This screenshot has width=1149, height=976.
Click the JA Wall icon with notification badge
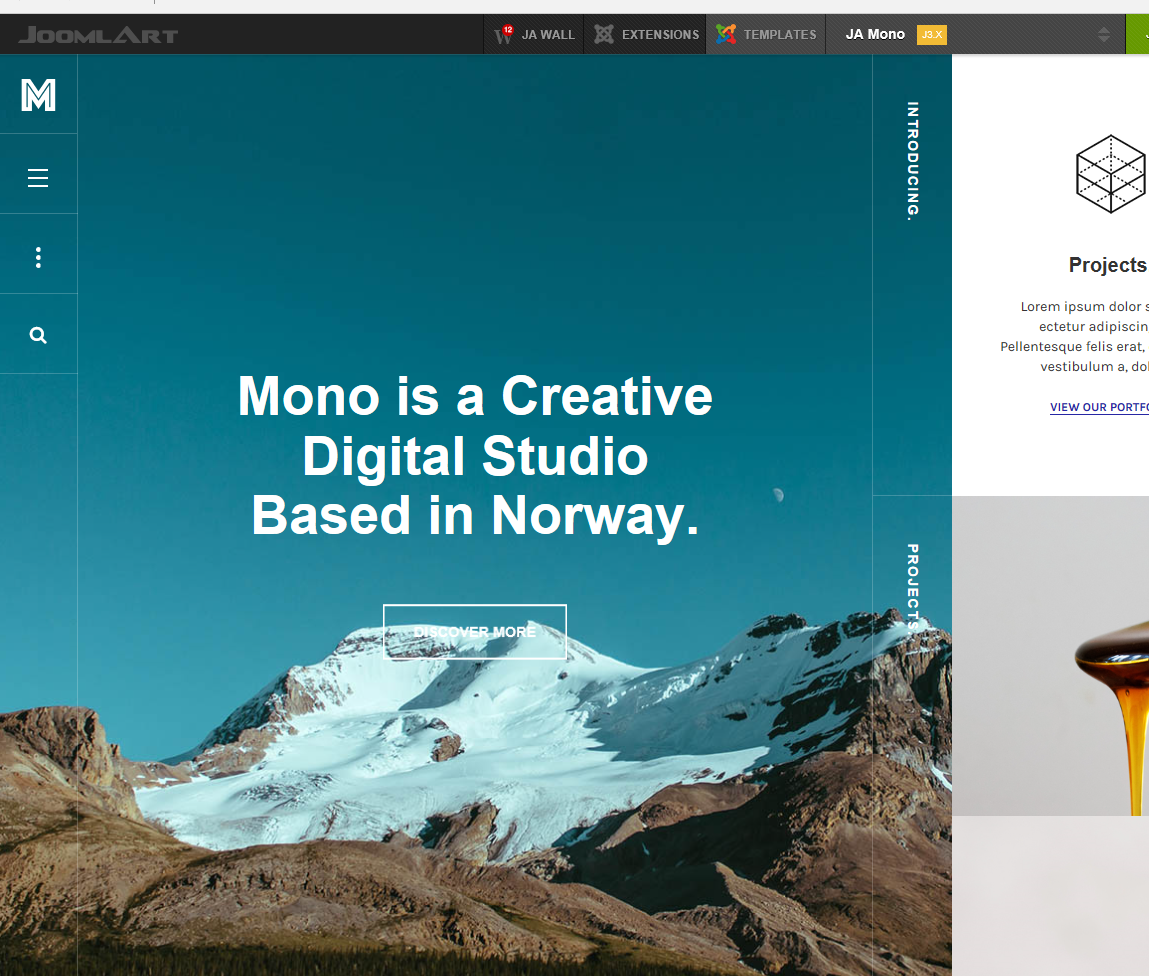click(x=504, y=35)
